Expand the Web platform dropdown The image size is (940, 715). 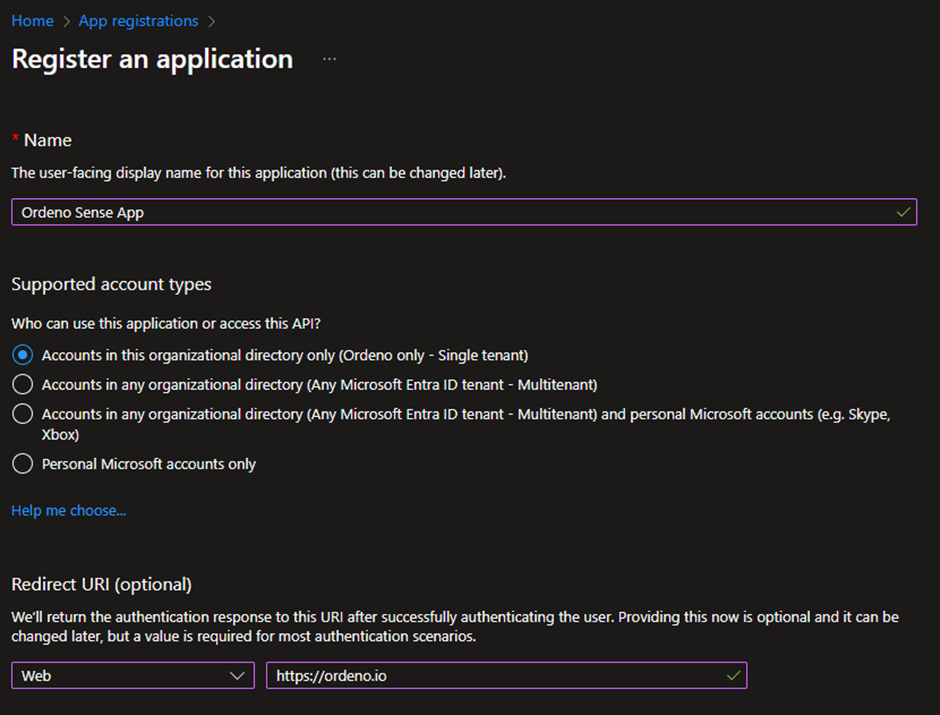click(133, 675)
